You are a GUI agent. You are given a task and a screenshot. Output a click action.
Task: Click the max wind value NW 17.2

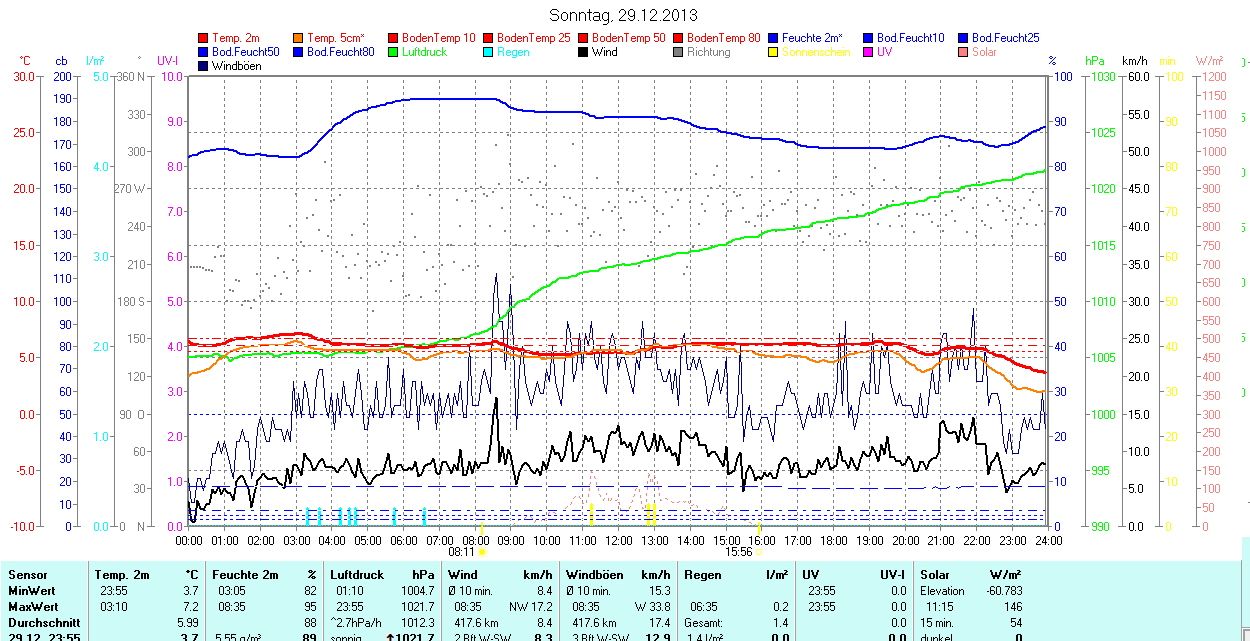click(x=530, y=607)
